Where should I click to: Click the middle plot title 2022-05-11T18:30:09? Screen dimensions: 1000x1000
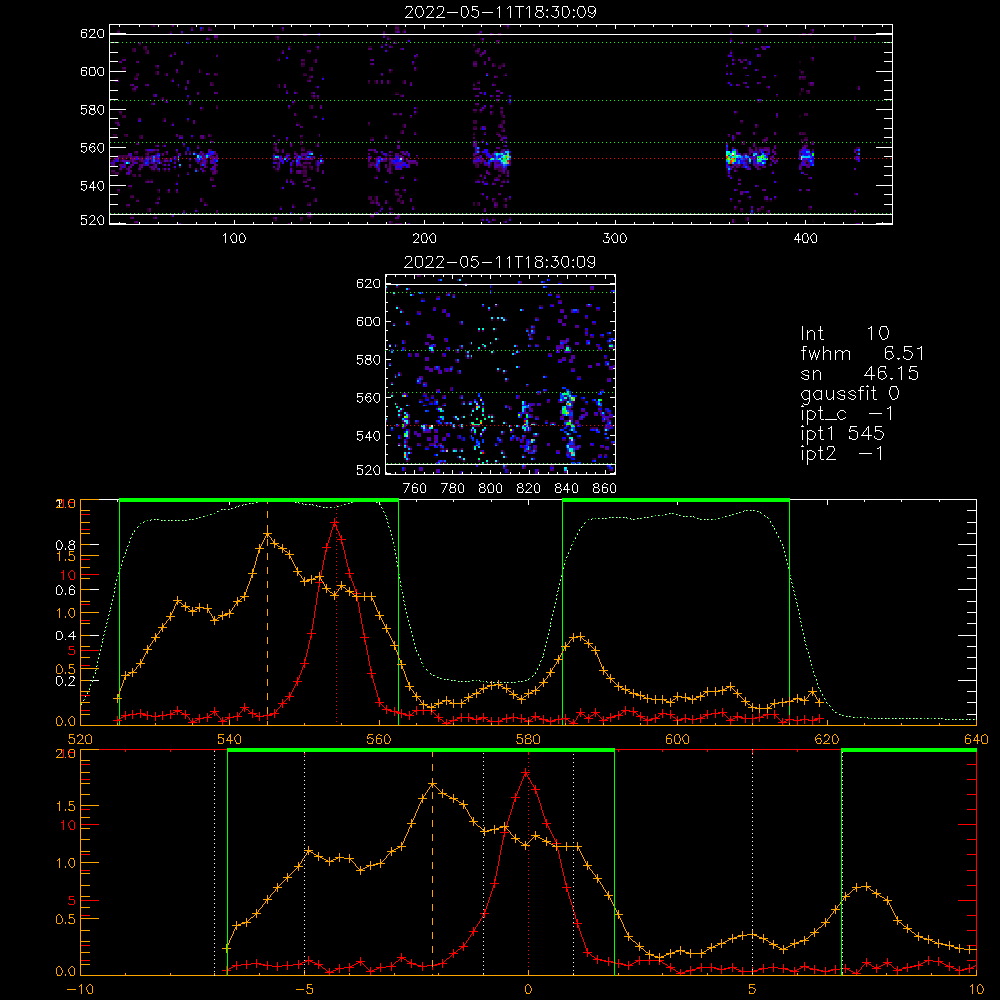coord(500,262)
